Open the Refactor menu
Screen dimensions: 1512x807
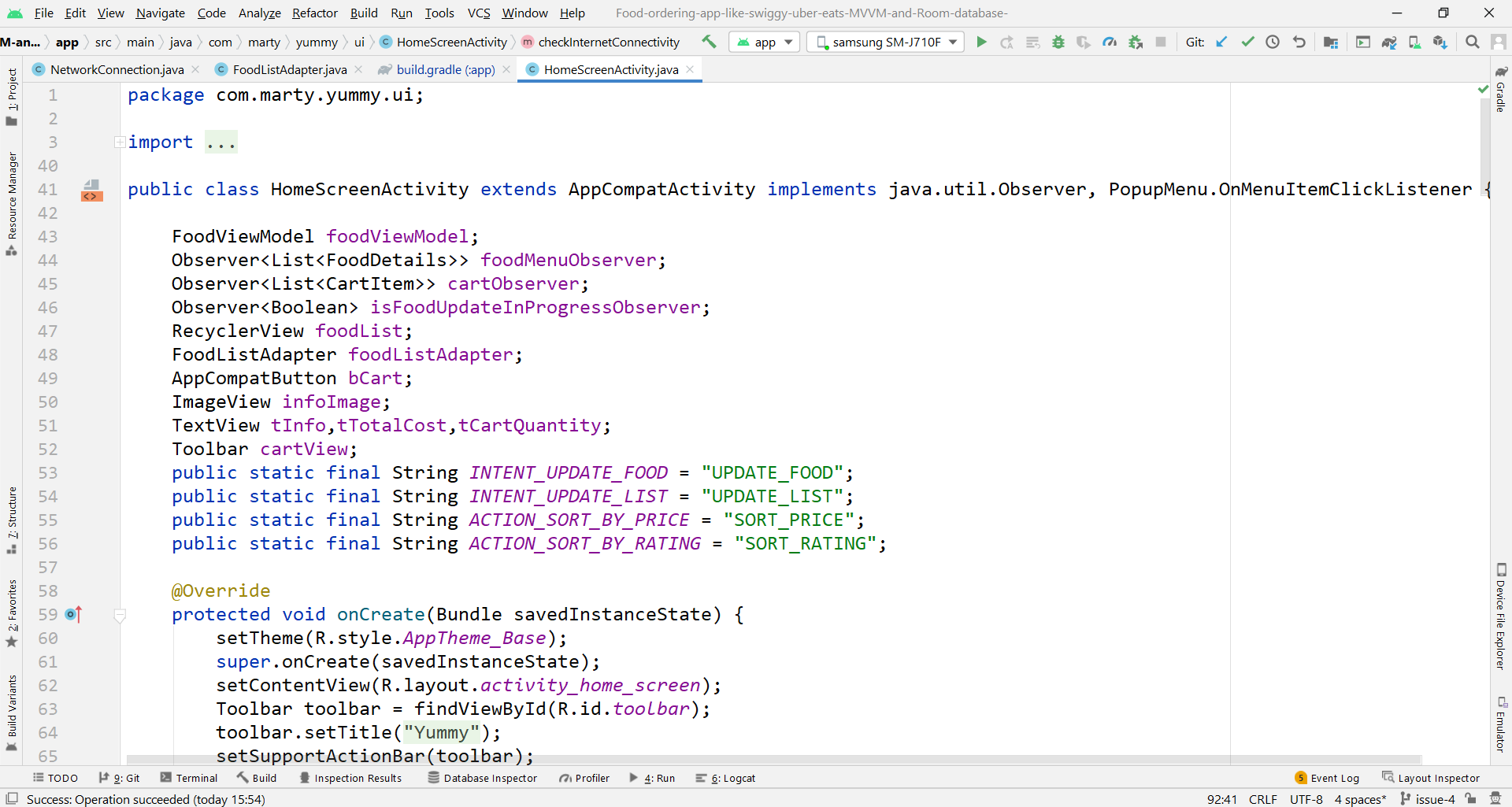point(314,13)
